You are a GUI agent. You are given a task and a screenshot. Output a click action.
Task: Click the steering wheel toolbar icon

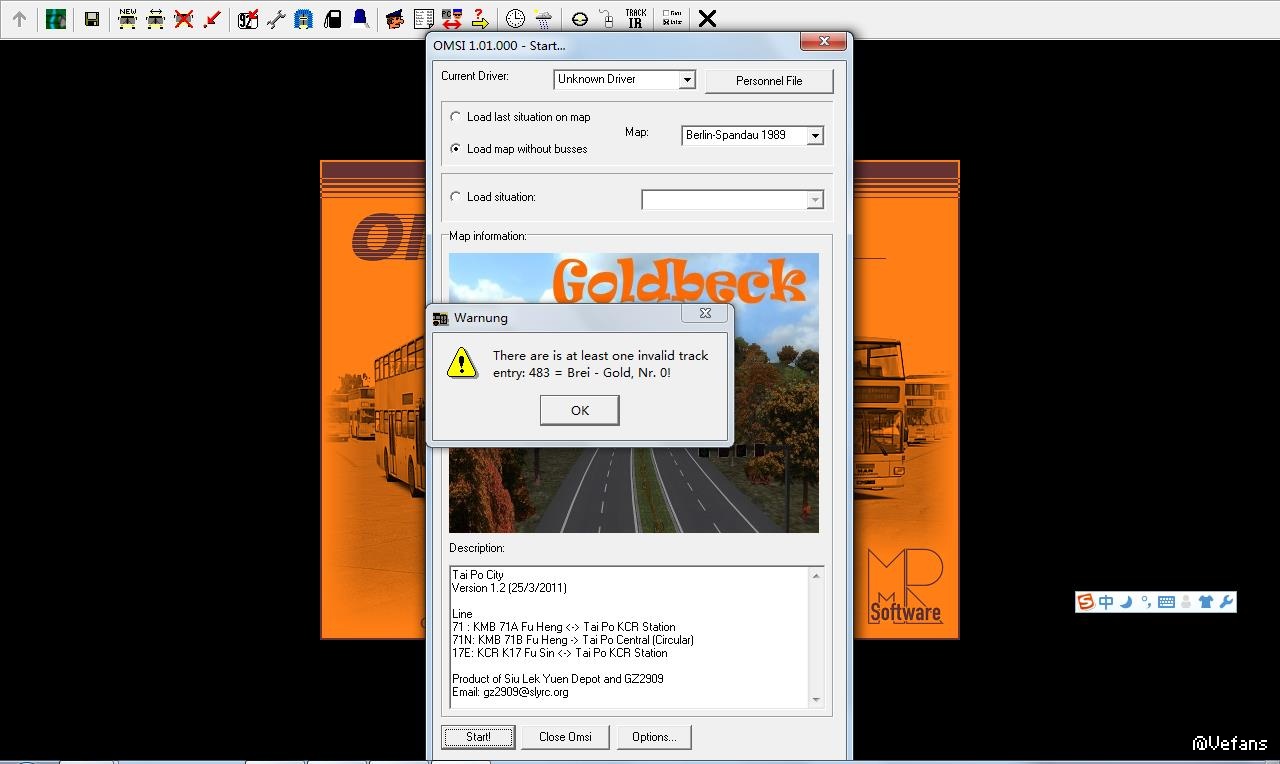click(x=580, y=19)
